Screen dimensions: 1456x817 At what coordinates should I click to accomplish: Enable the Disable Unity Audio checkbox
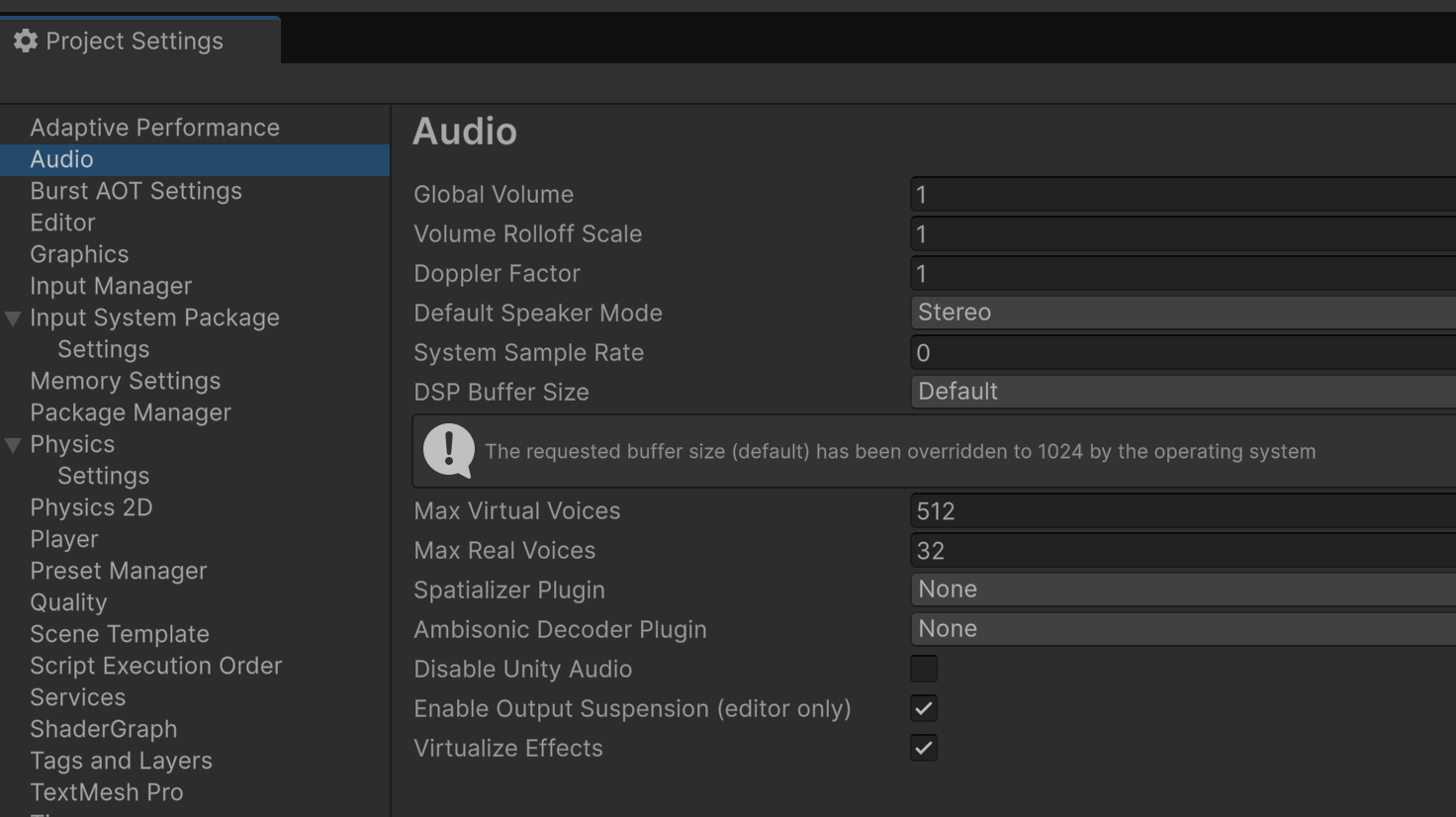tap(923, 669)
